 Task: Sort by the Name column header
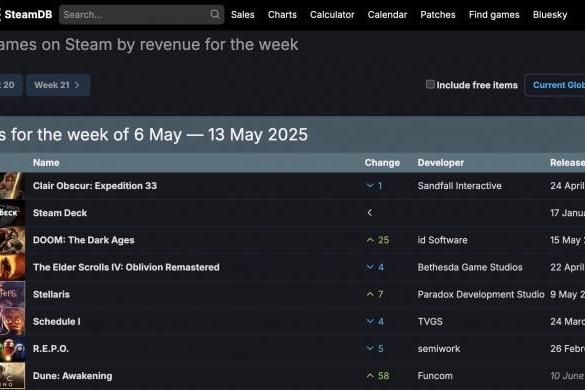point(46,163)
